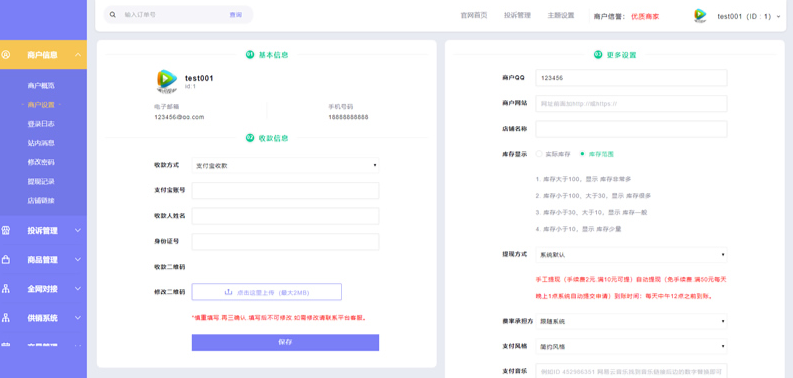Viewport: 793px width, 378px height.
Task: Click the 投诉管理 shop icon in sidebar
Action: 6,230
